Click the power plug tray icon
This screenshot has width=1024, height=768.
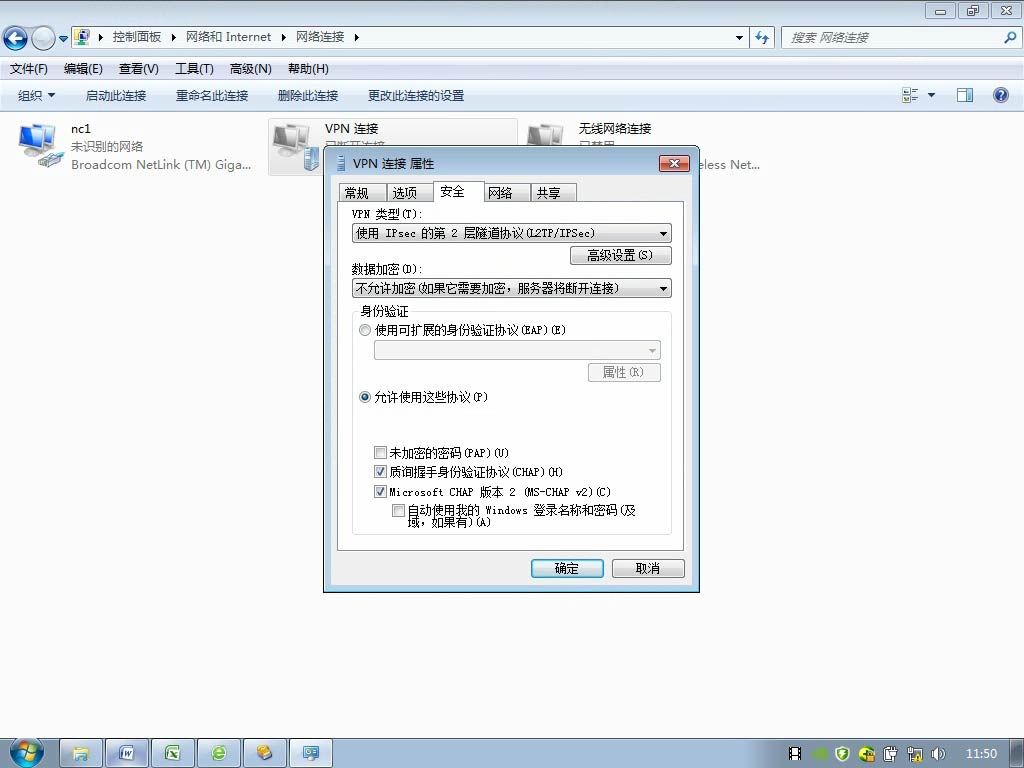click(891, 754)
